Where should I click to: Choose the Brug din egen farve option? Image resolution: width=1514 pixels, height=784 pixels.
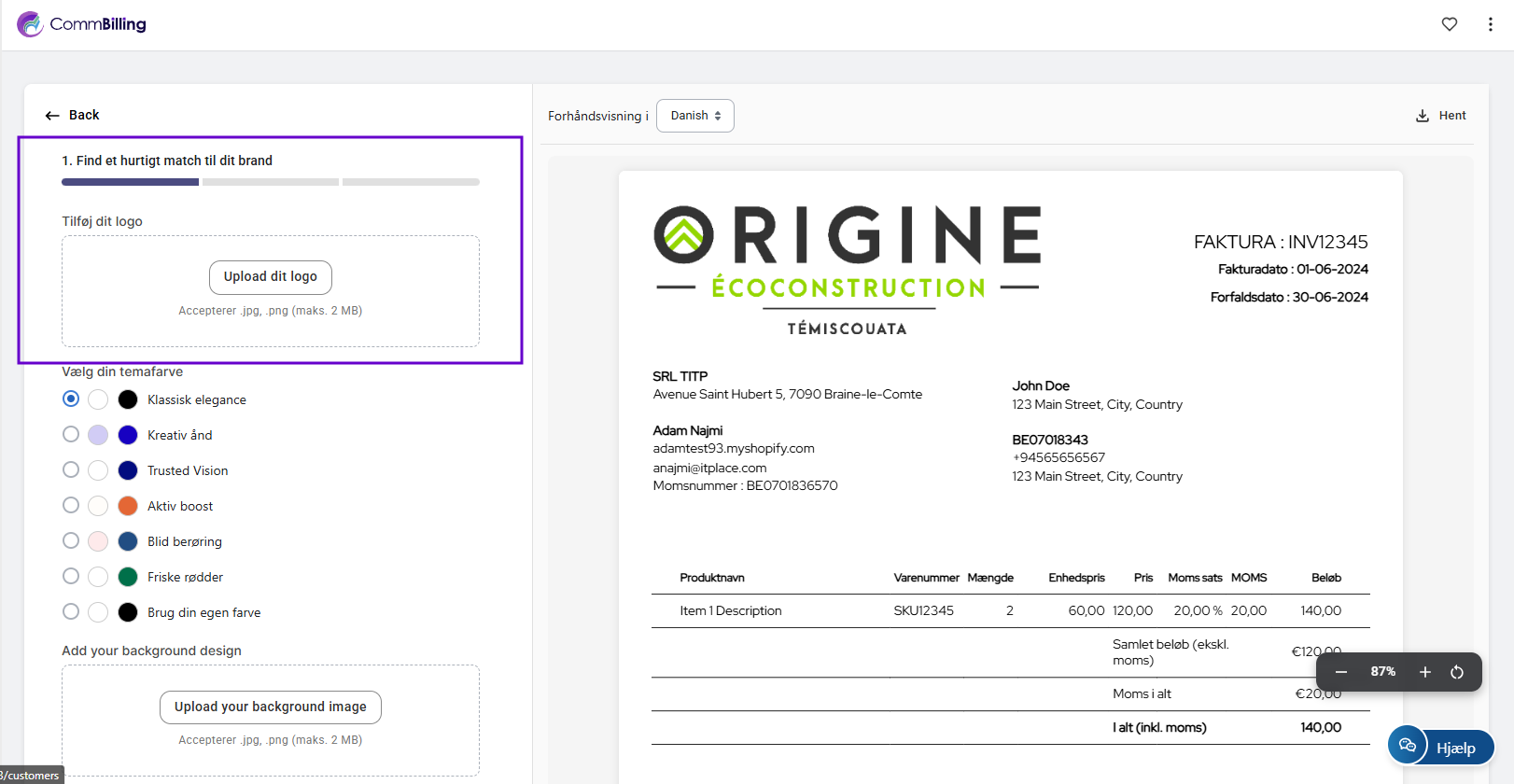click(x=71, y=612)
